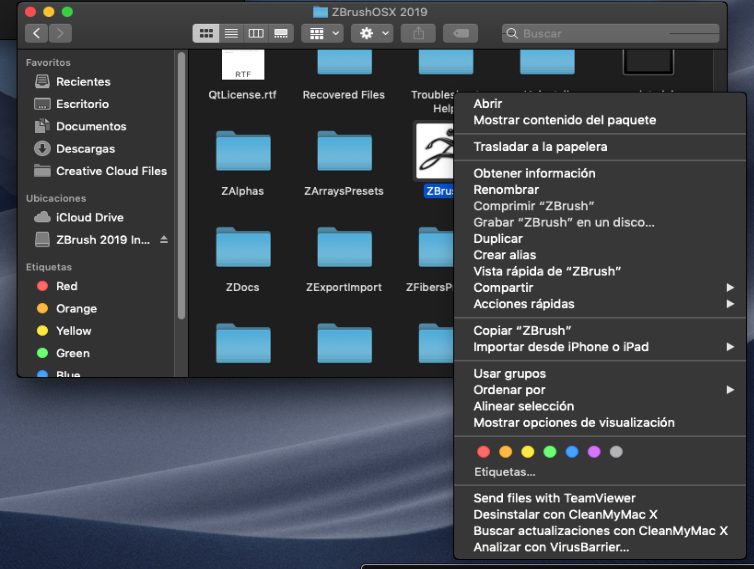Switch to list view in toolbar
This screenshot has height=569, width=754.
point(231,33)
